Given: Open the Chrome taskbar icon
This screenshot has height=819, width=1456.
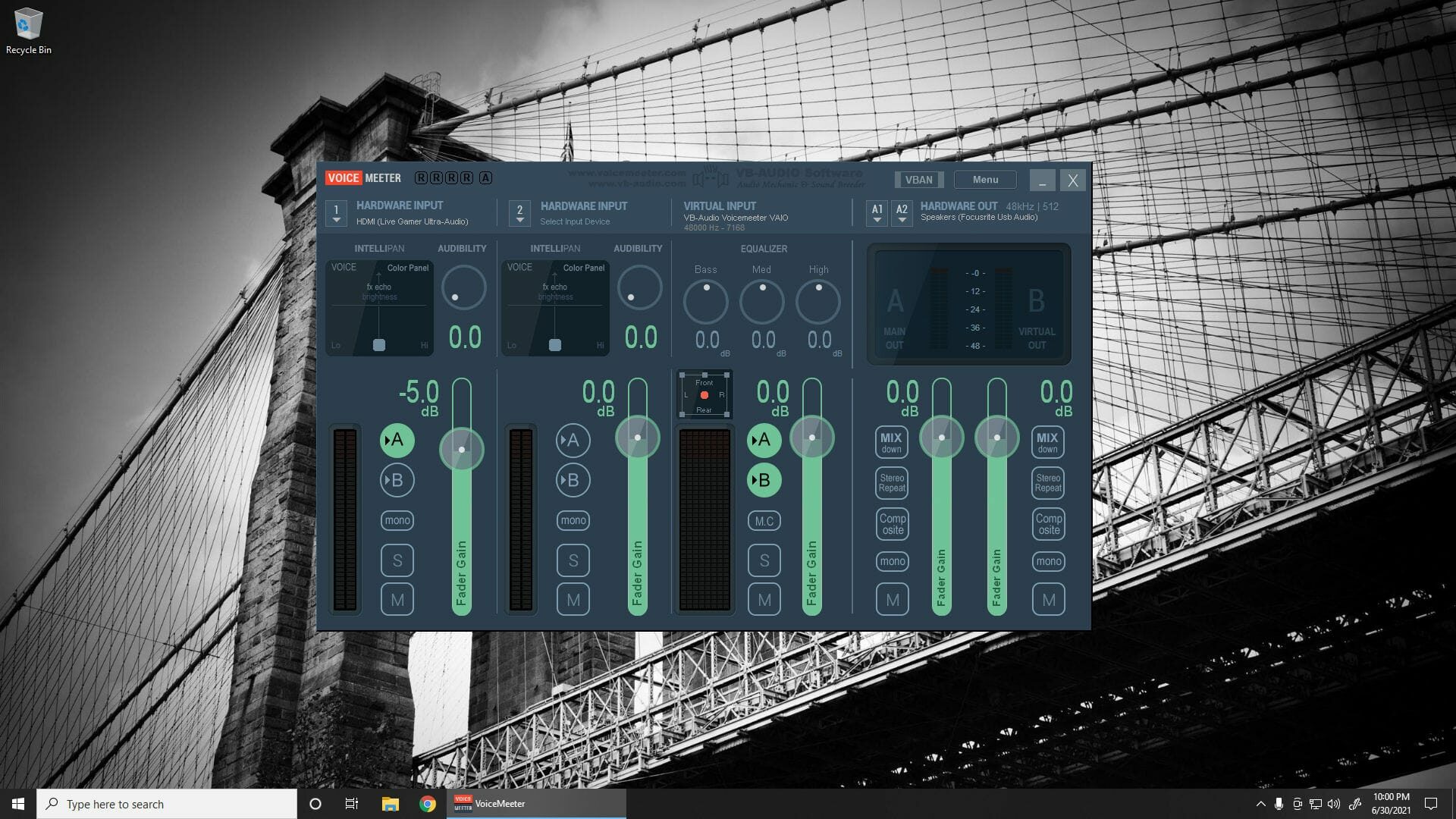Looking at the screenshot, I should pos(428,804).
